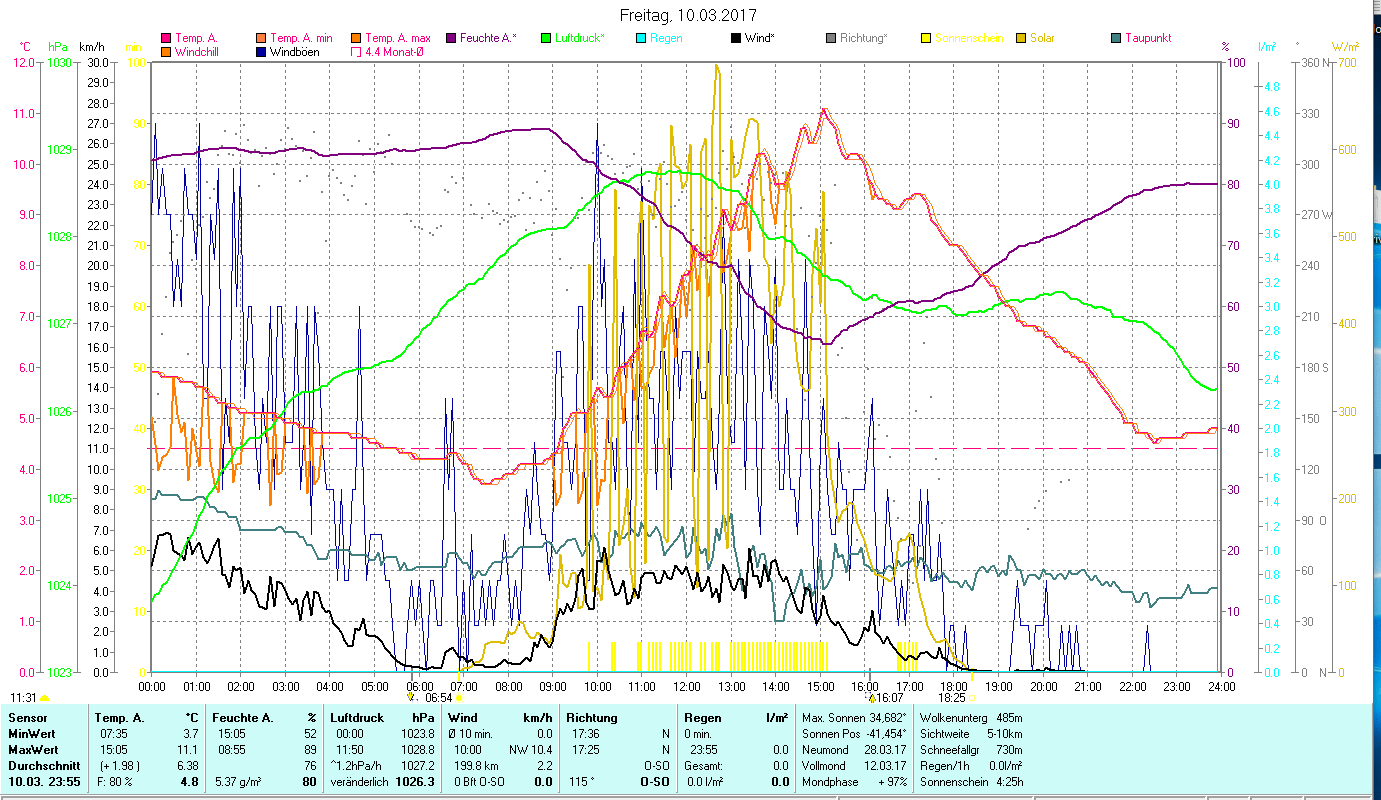1381x800 pixels.
Task: Click the 10.03. 23:55 timestamp
Action: click(44, 782)
